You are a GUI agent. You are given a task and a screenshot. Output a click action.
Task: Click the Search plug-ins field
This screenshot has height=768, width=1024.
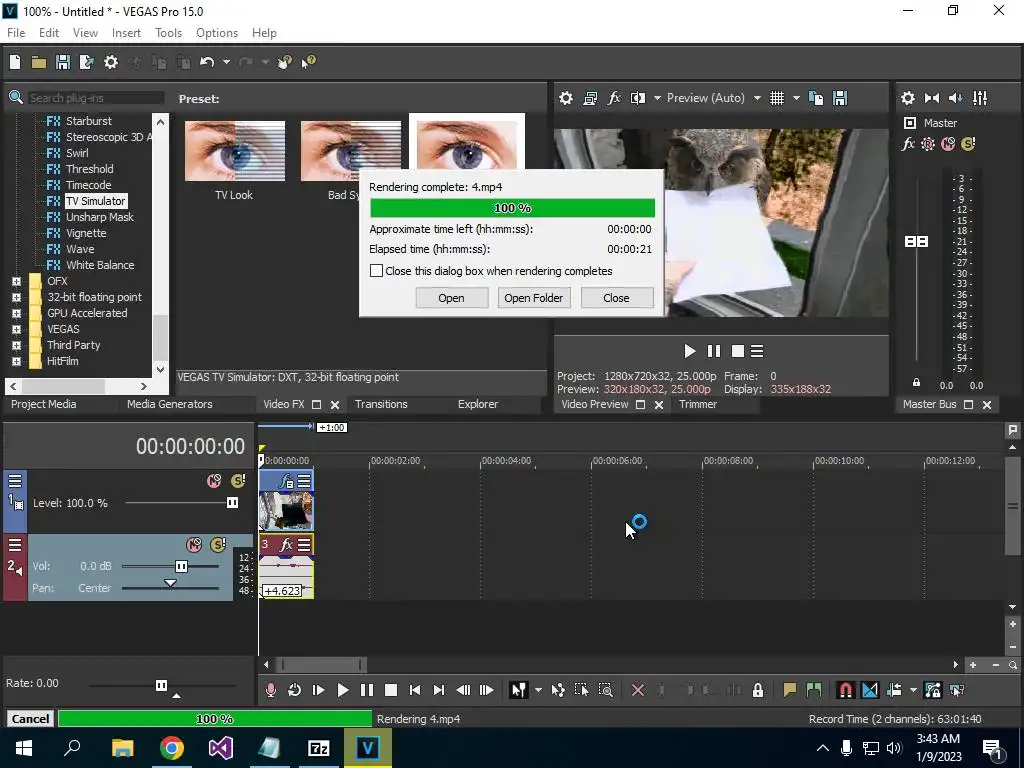point(96,98)
